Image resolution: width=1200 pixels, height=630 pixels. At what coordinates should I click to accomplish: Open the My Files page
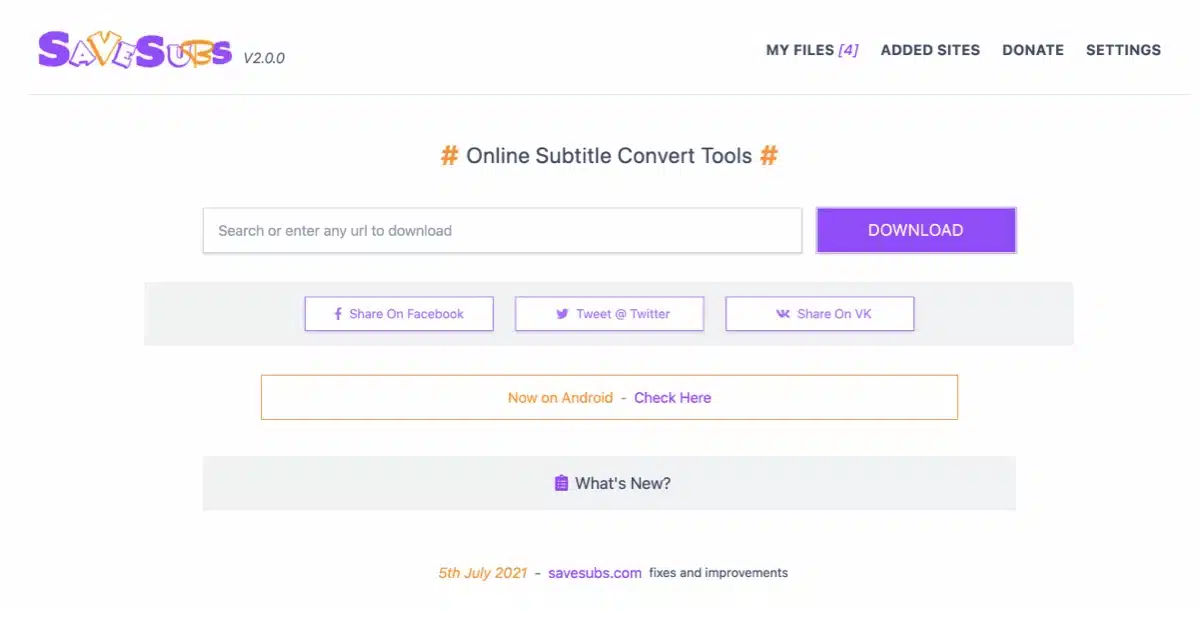tap(811, 50)
